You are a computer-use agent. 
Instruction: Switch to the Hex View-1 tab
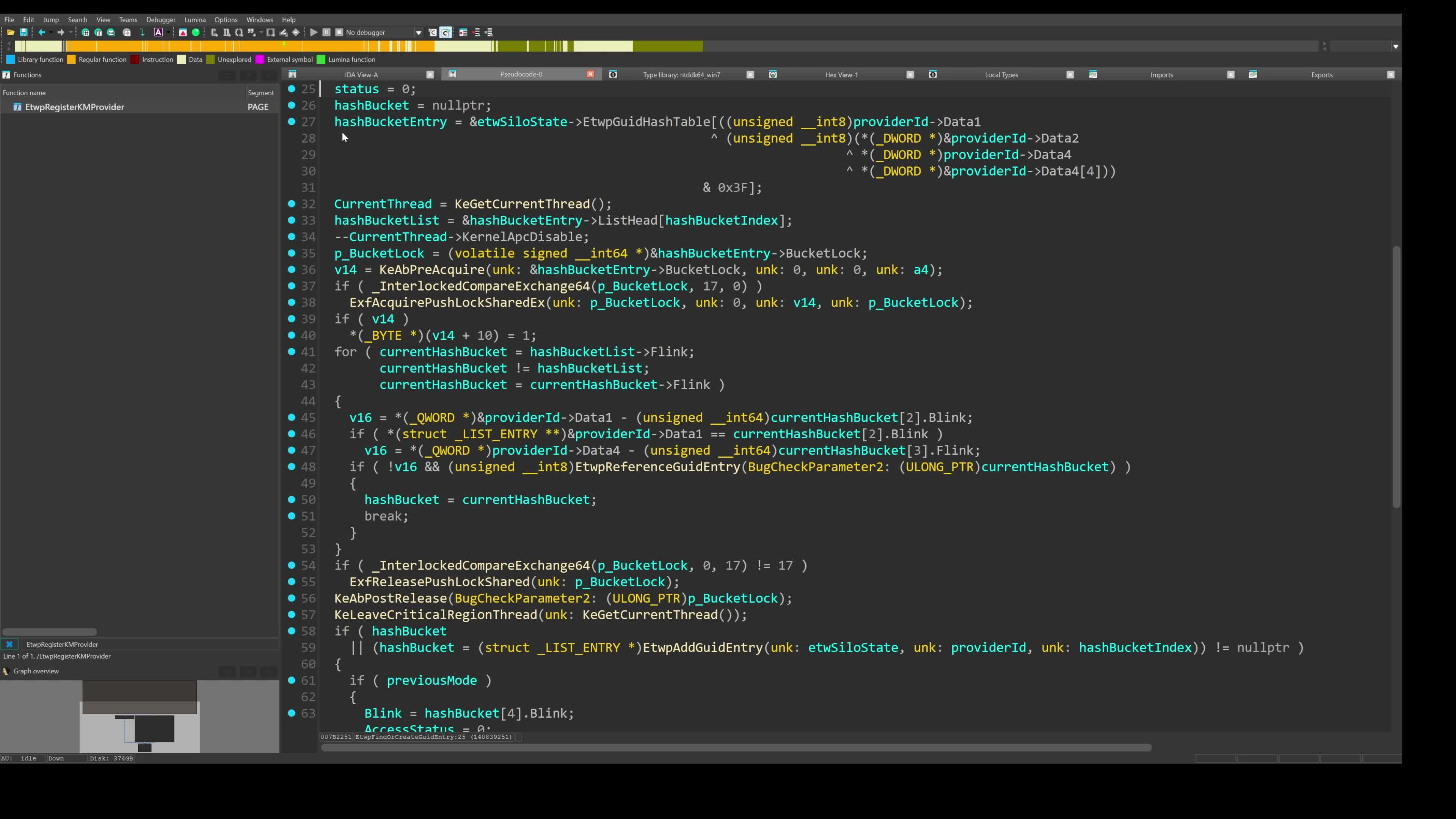(x=841, y=75)
